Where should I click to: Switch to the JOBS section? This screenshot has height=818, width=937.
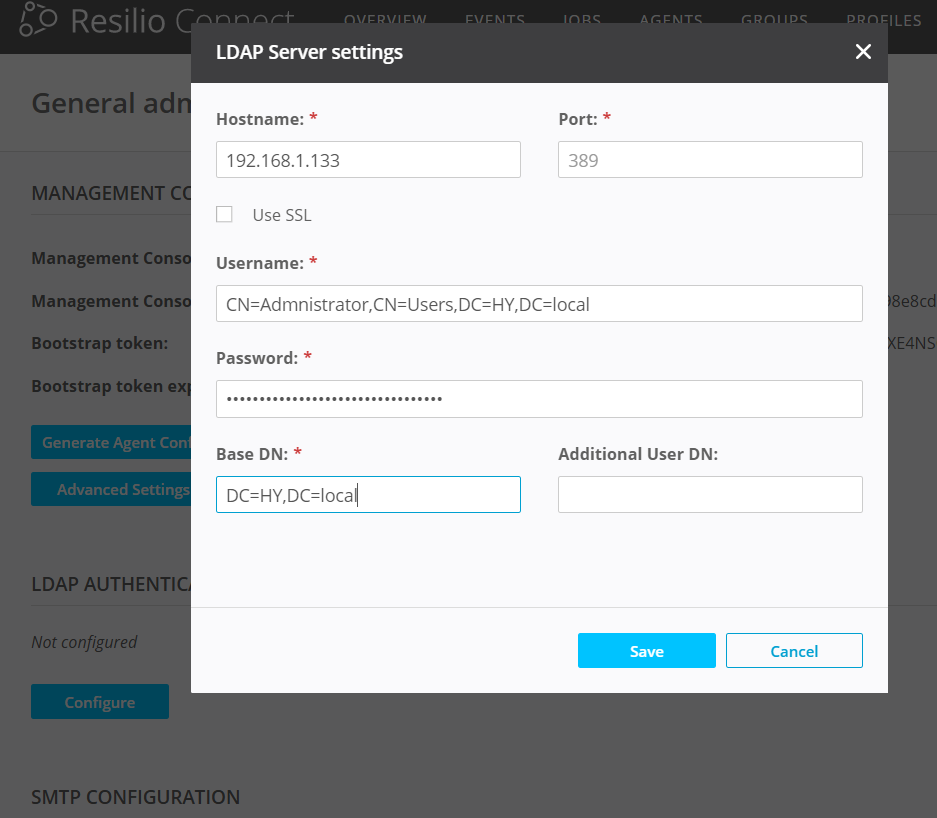tap(581, 20)
